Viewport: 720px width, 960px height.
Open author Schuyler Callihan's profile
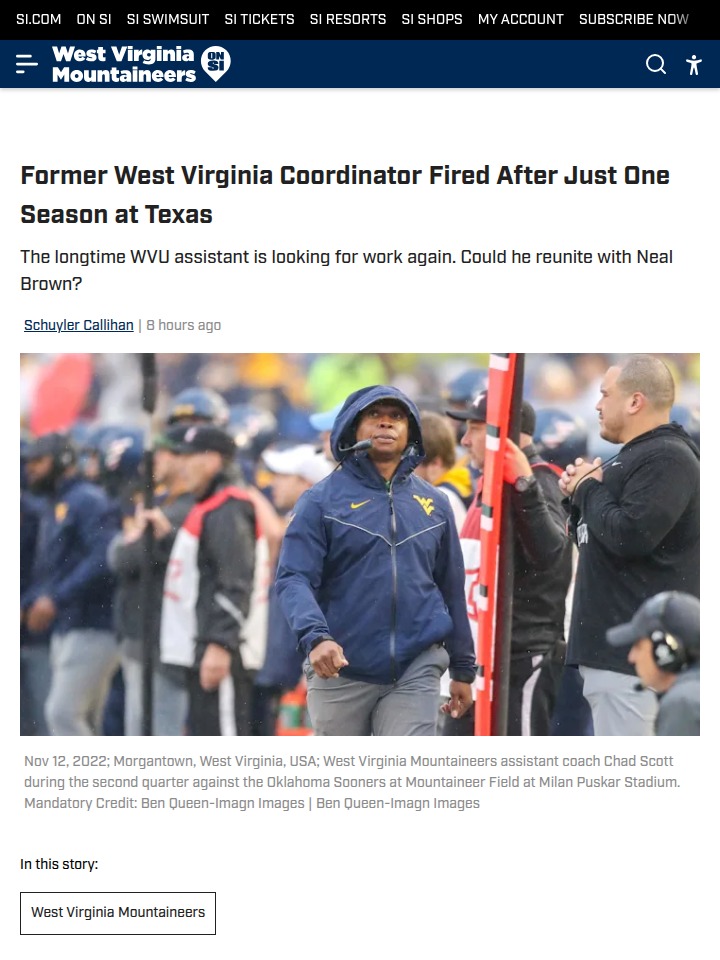[x=78, y=325]
